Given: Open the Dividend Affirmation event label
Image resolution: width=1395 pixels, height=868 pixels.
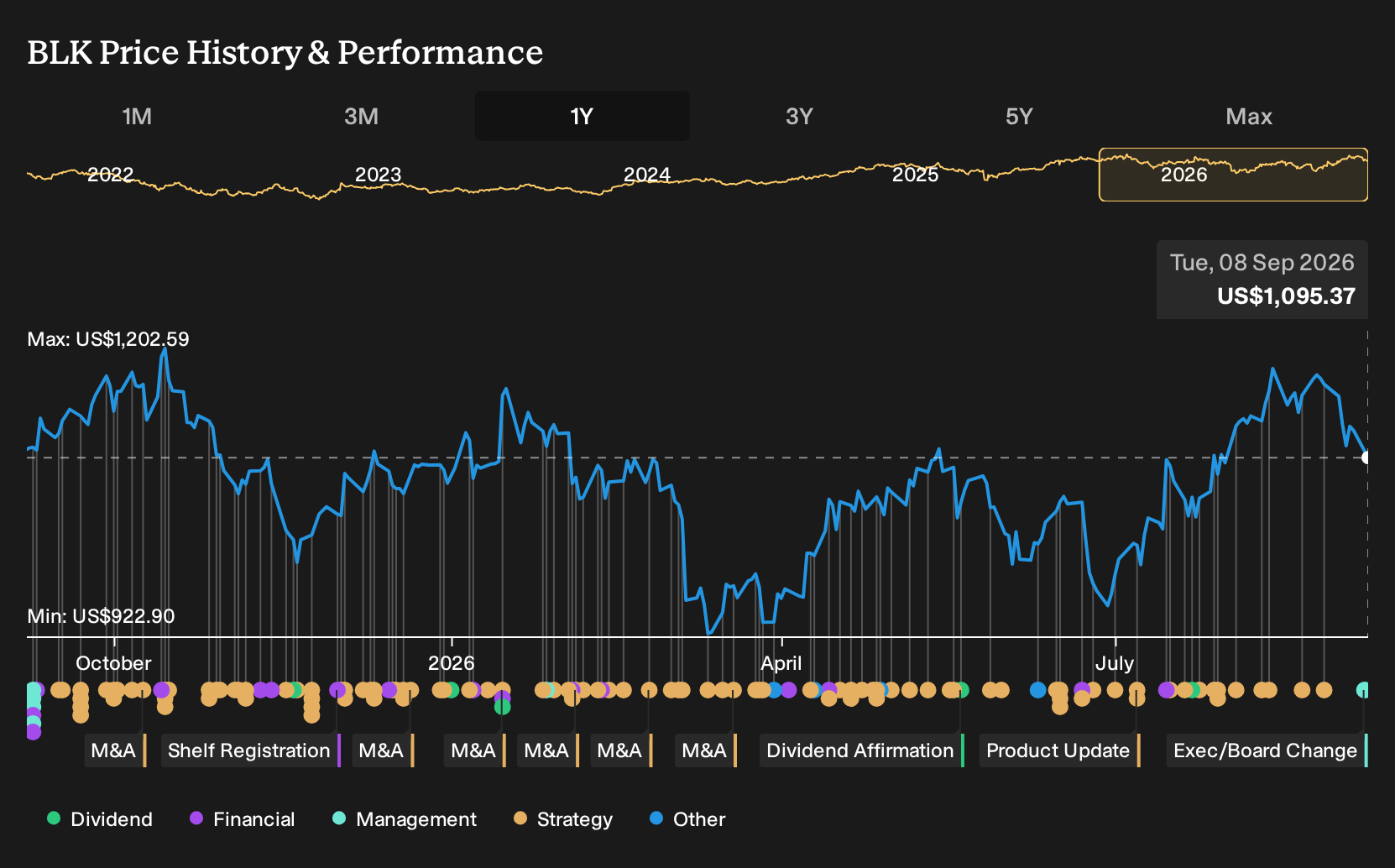Looking at the screenshot, I should tap(862, 750).
